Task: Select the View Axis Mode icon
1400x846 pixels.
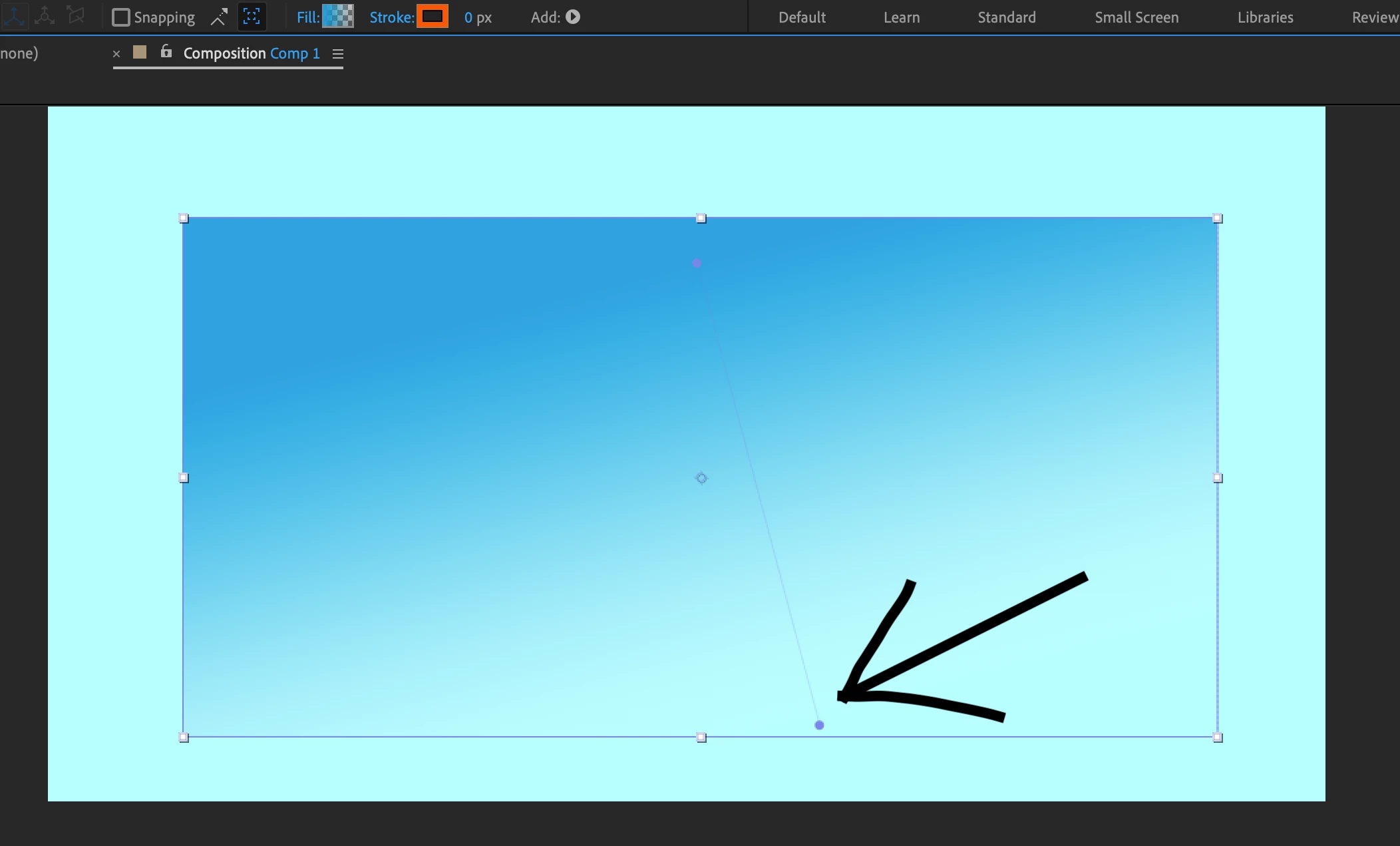Action: pos(76,16)
